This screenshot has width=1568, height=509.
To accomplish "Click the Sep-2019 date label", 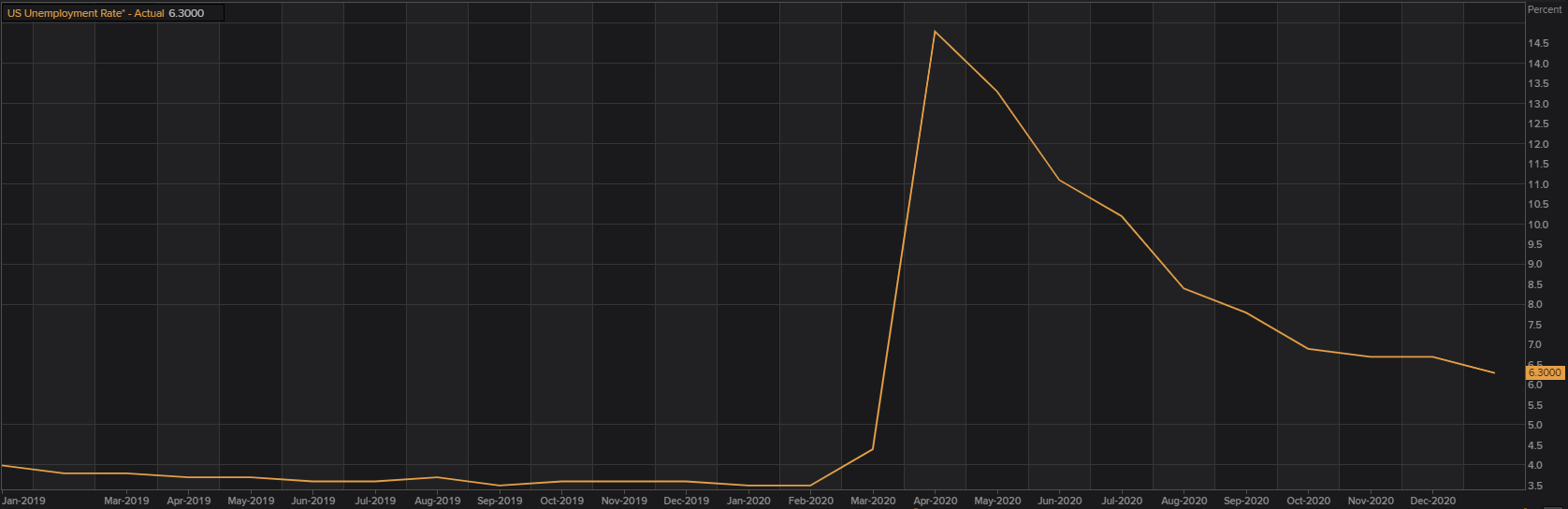I will 500,501.
